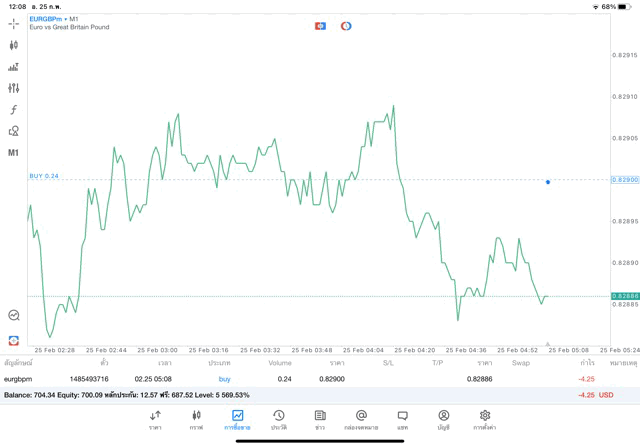The width and height of the screenshot is (640, 447).
Task: Open the Mailbox tab
Action: tap(361, 419)
